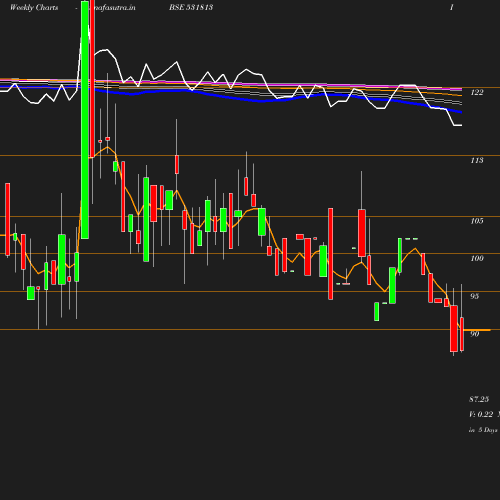This screenshot has width=500, height=500.
Task: Click the 'in 5 Days' caption text
Action: [x=483, y=430]
